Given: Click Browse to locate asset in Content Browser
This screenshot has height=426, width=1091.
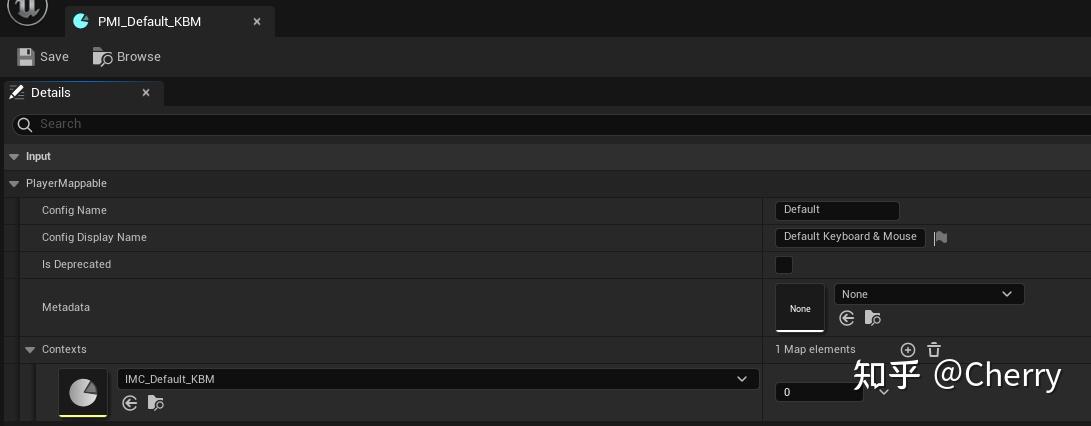Looking at the screenshot, I should (127, 57).
